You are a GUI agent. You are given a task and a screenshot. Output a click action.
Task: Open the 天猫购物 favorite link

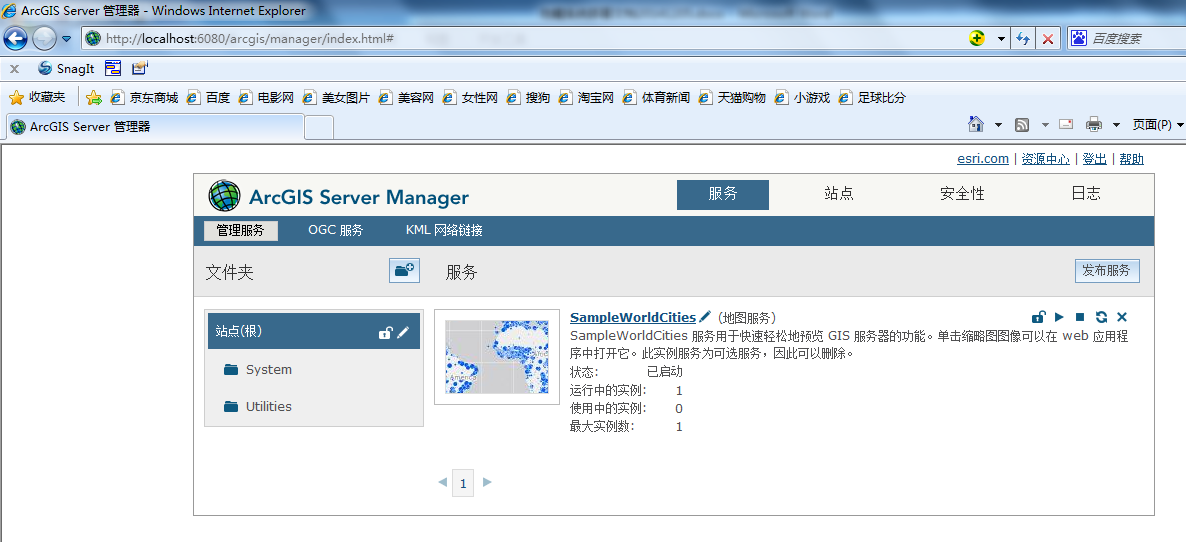pyautogui.click(x=732, y=98)
